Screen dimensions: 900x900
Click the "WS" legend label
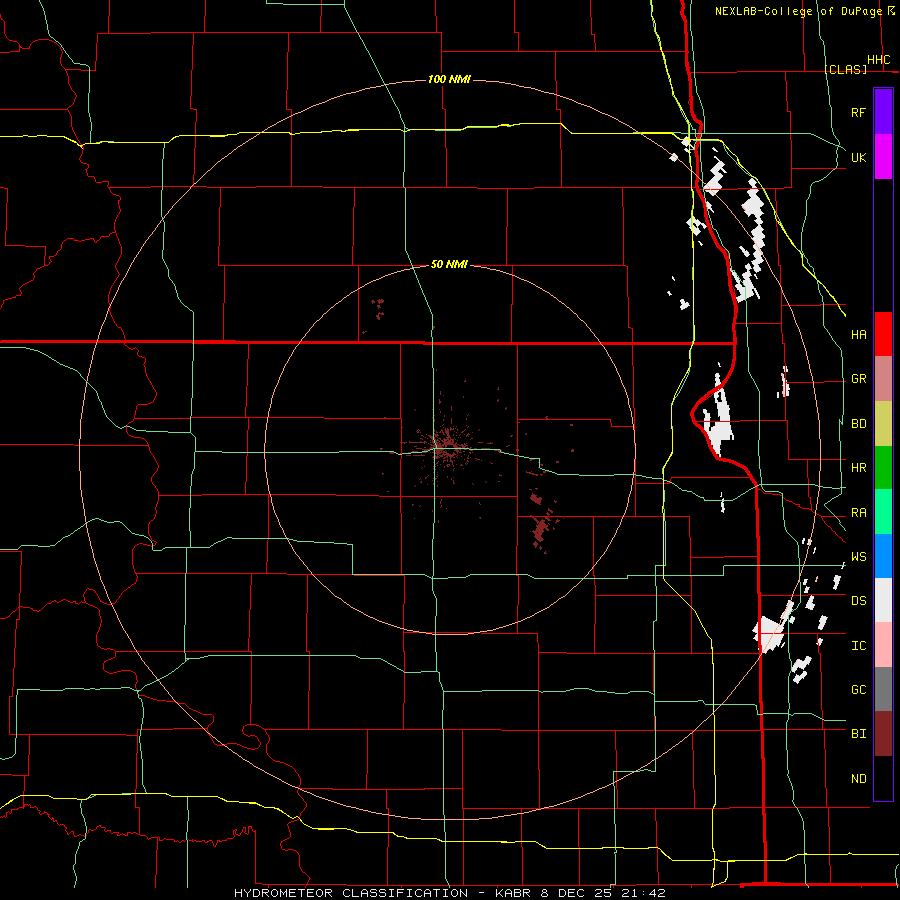click(x=858, y=557)
